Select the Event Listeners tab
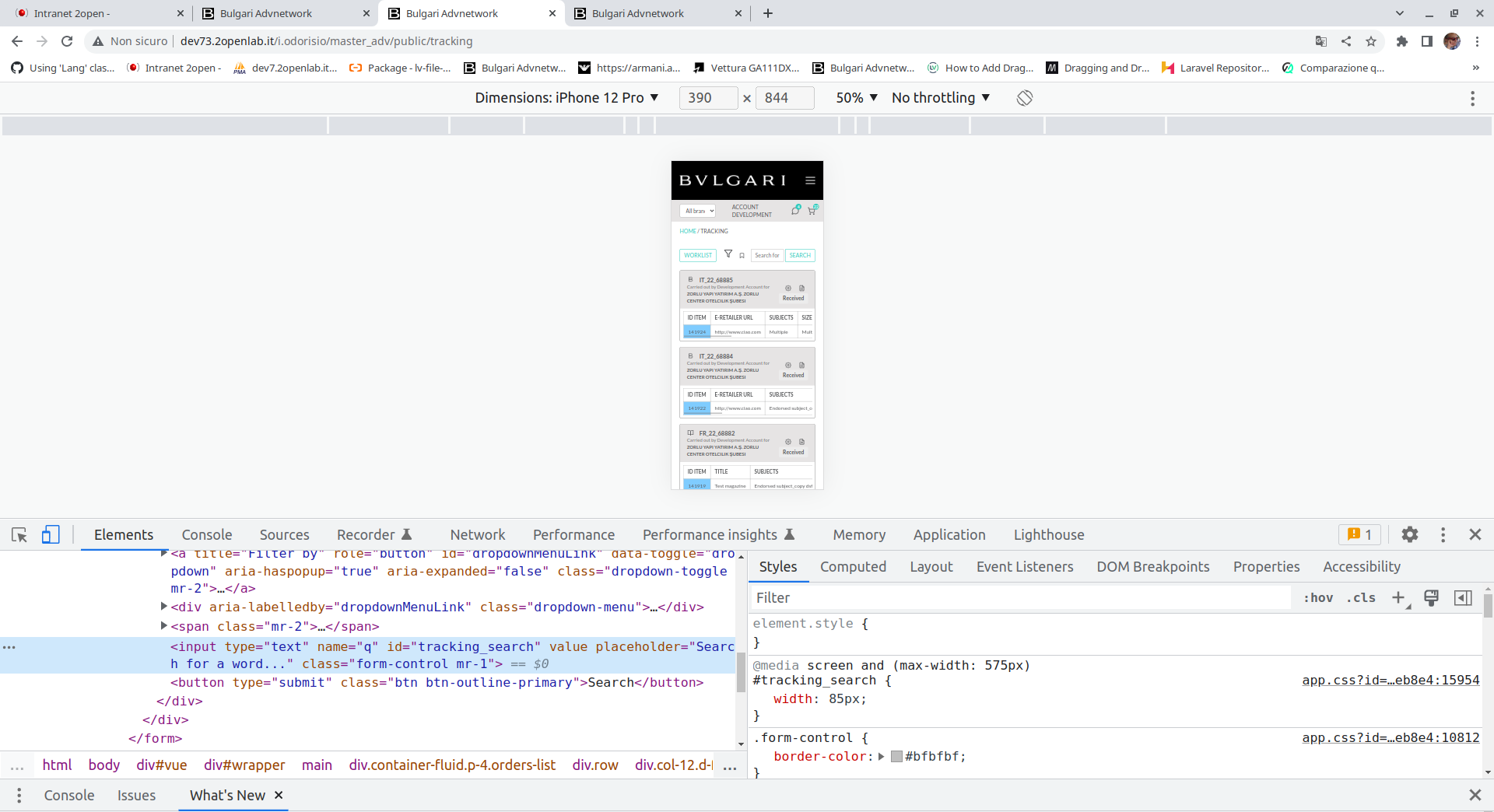The image size is (1494, 812). (x=1025, y=567)
